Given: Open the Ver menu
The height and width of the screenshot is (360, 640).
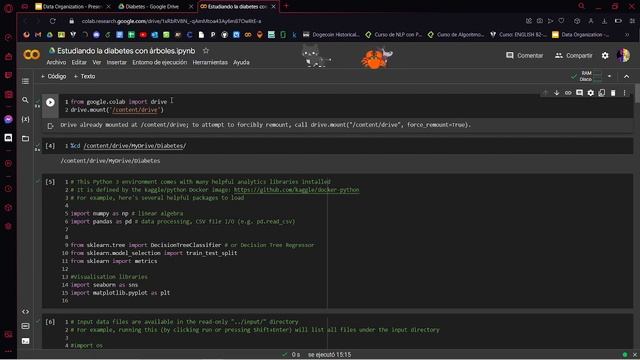Looking at the screenshot, I should (97, 62).
